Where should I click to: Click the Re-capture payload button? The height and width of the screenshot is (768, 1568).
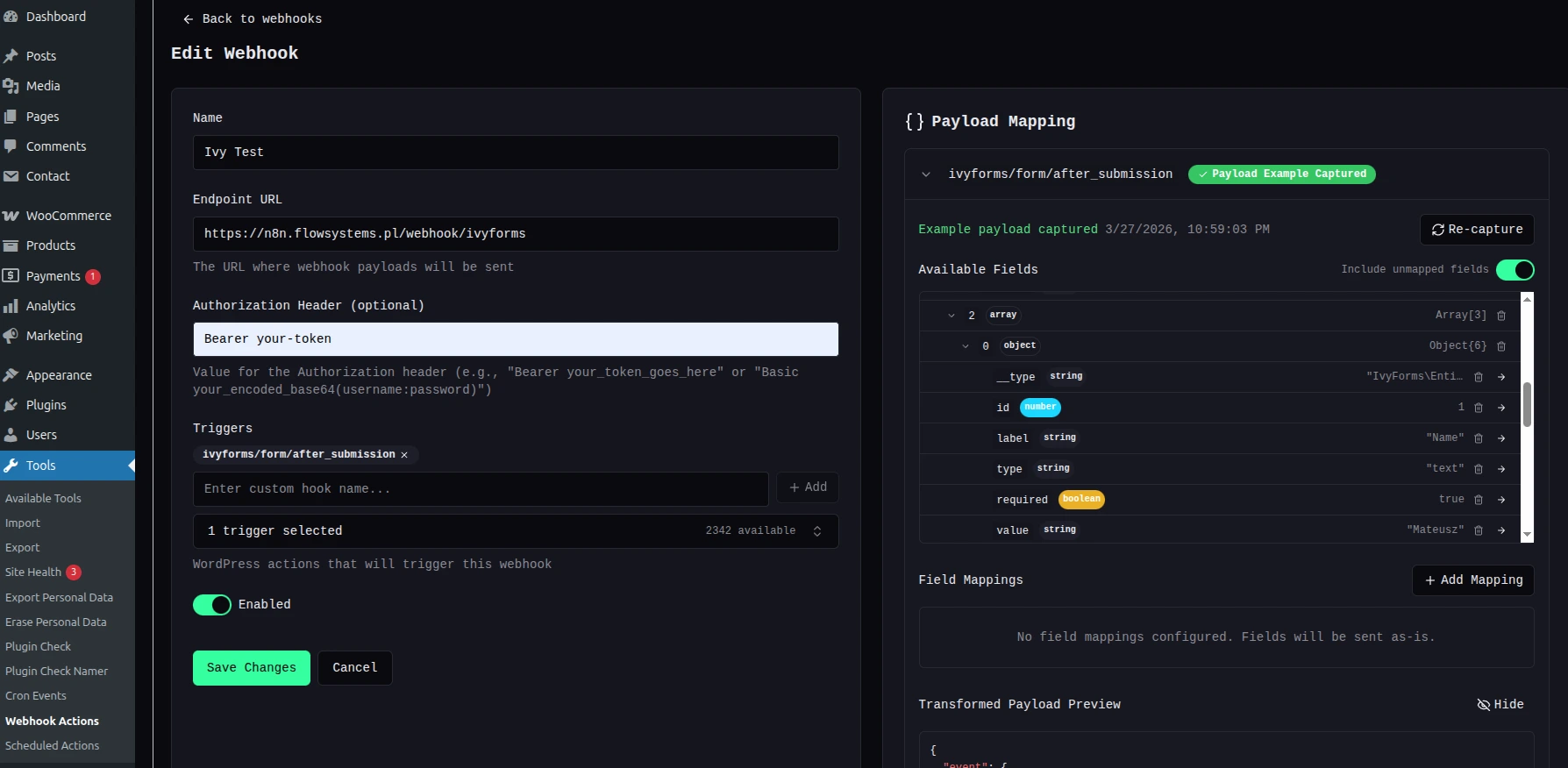[x=1477, y=230]
